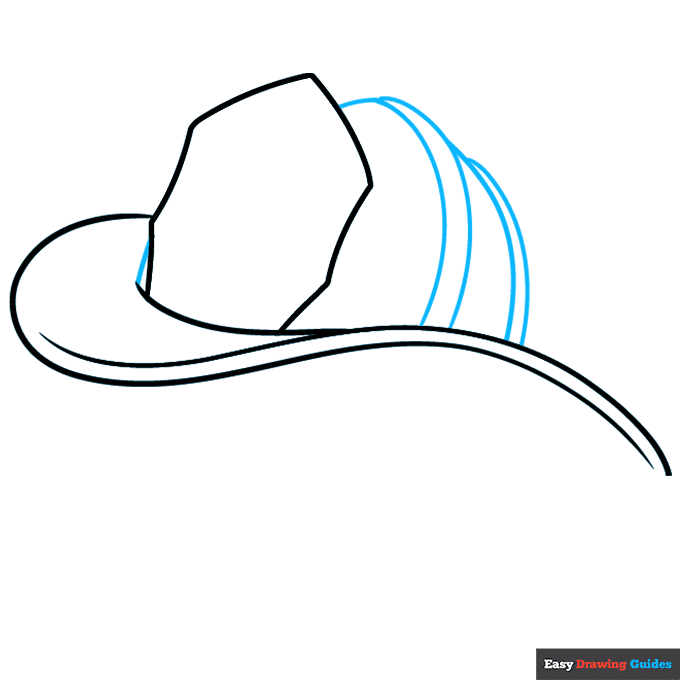This screenshot has width=680, height=680.
Task: Click the bottom point of the front shield
Action: tap(281, 329)
